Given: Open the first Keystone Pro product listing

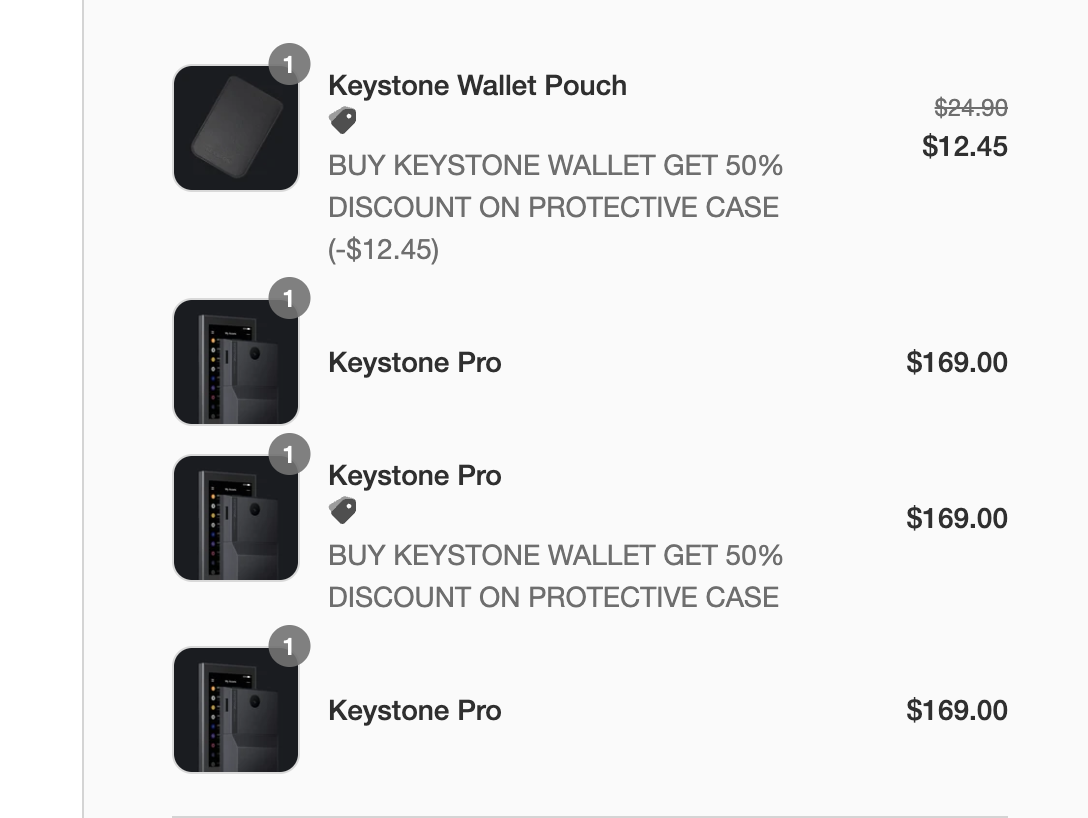Looking at the screenshot, I should (414, 362).
